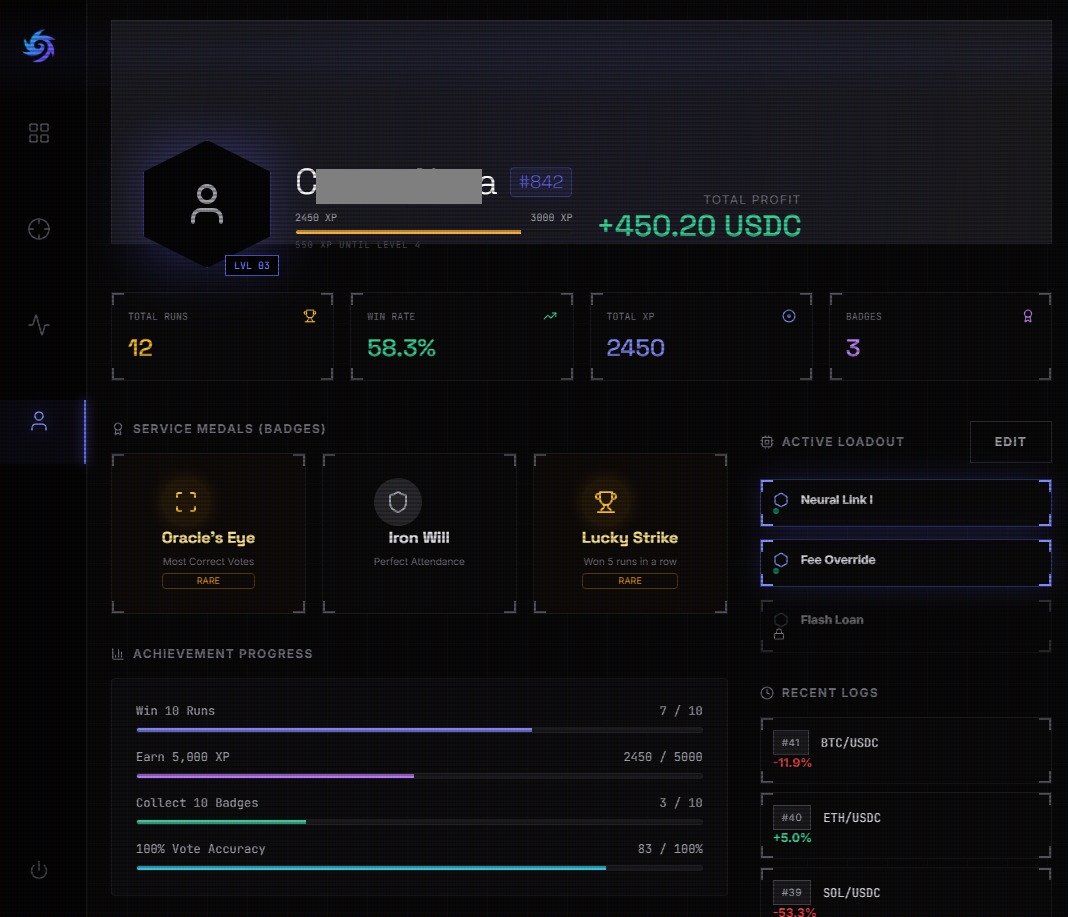Click the #41 run tag

point(791,743)
